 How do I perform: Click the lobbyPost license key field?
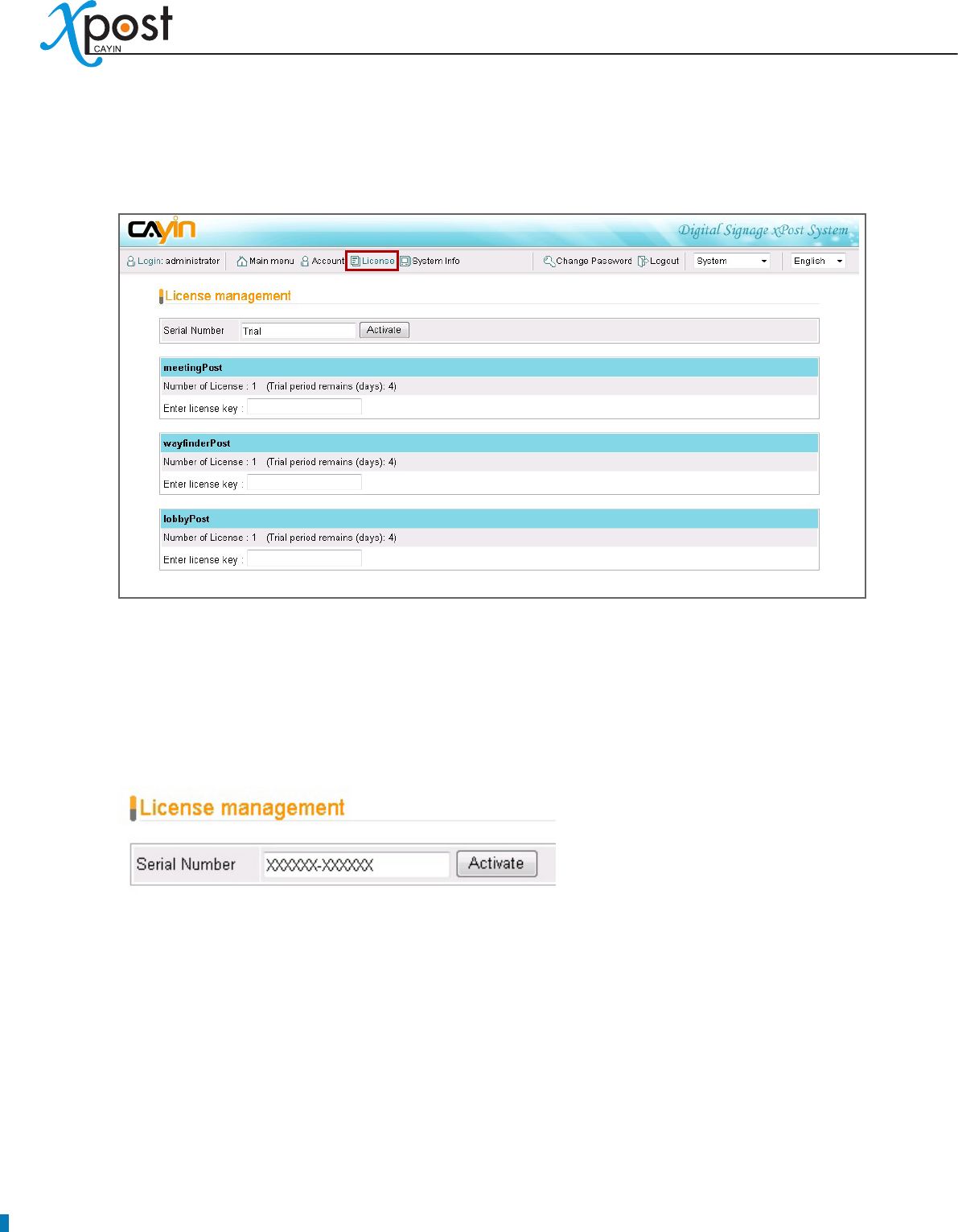304,558
